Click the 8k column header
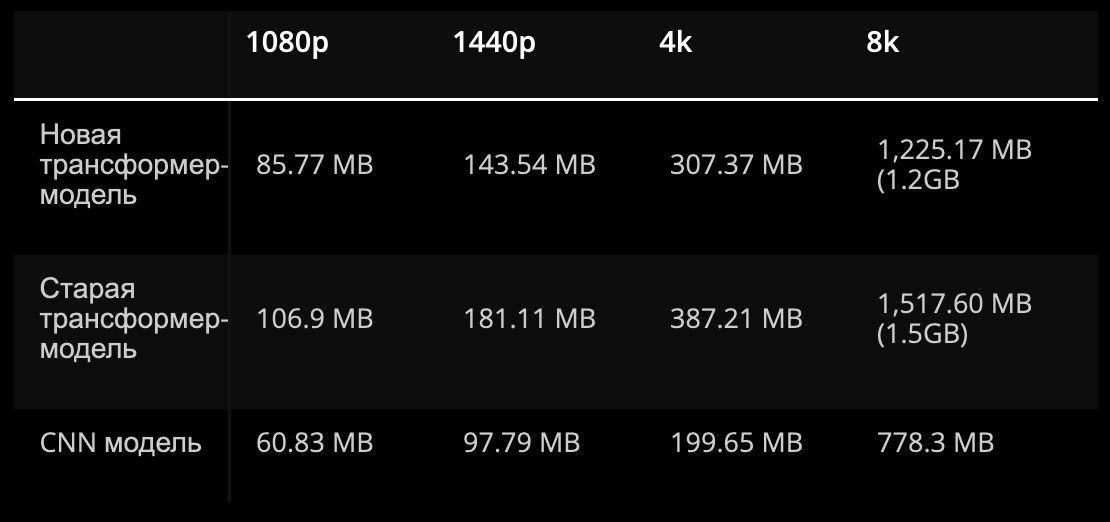The image size is (1110, 522). [883, 43]
